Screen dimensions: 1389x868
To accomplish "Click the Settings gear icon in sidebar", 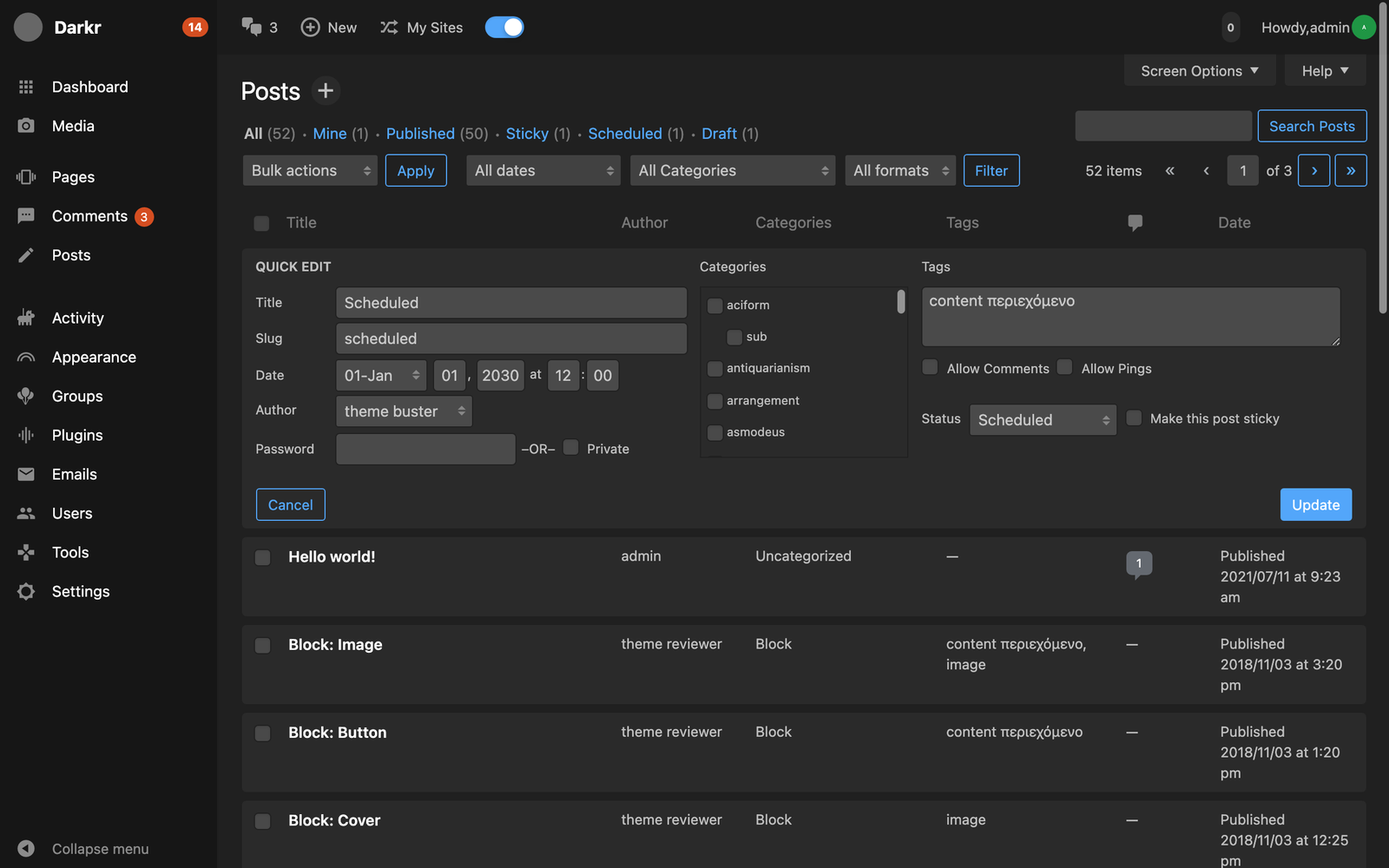I will coord(26,591).
